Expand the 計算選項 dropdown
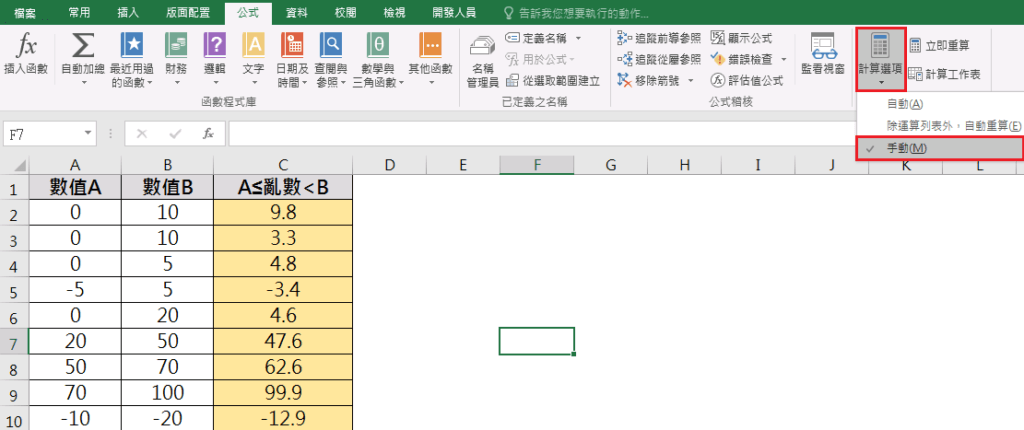The height and width of the screenshot is (430, 1024). (x=880, y=60)
